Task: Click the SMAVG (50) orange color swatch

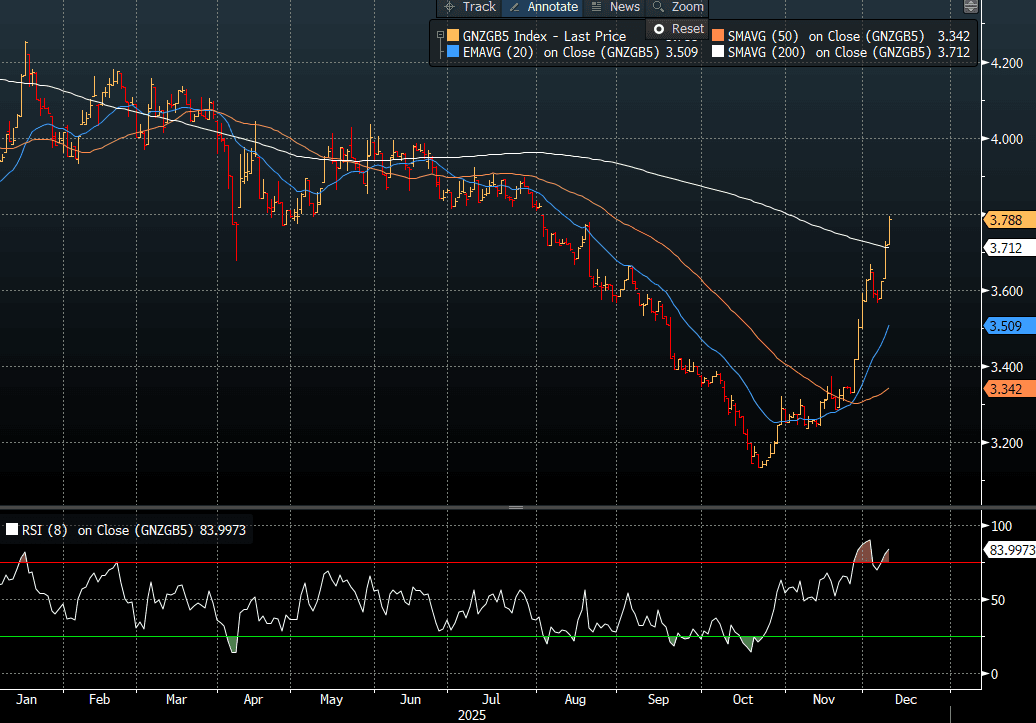Action: click(717, 37)
